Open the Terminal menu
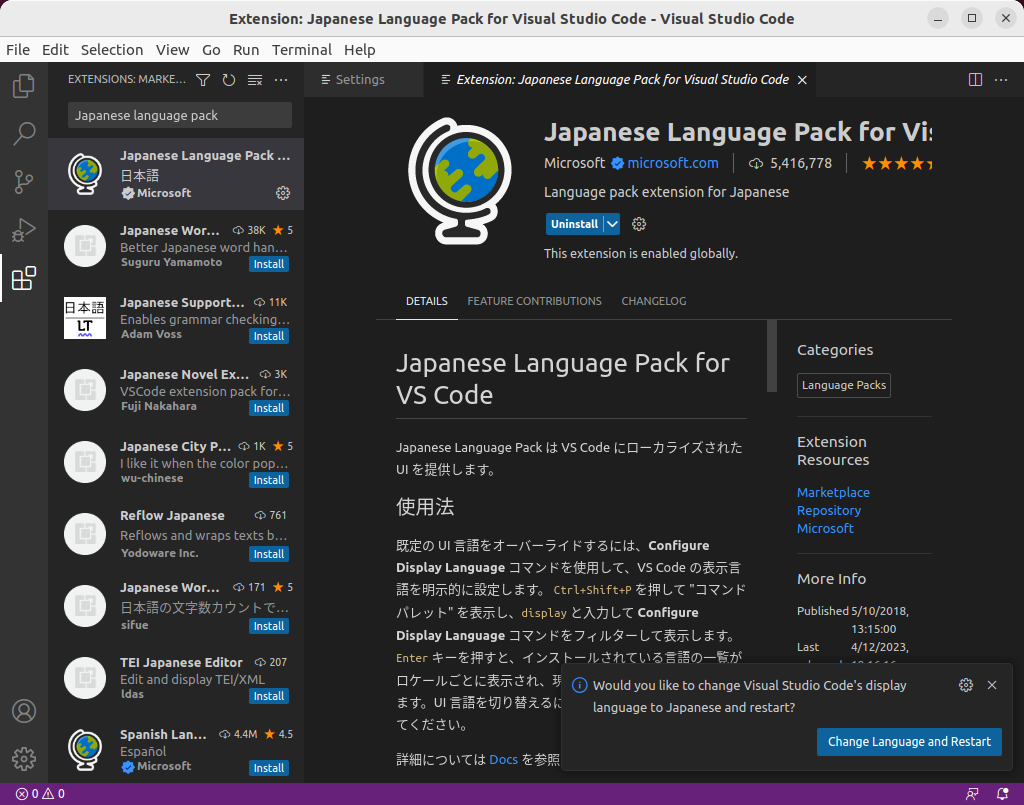The image size is (1024, 805). 302,50
